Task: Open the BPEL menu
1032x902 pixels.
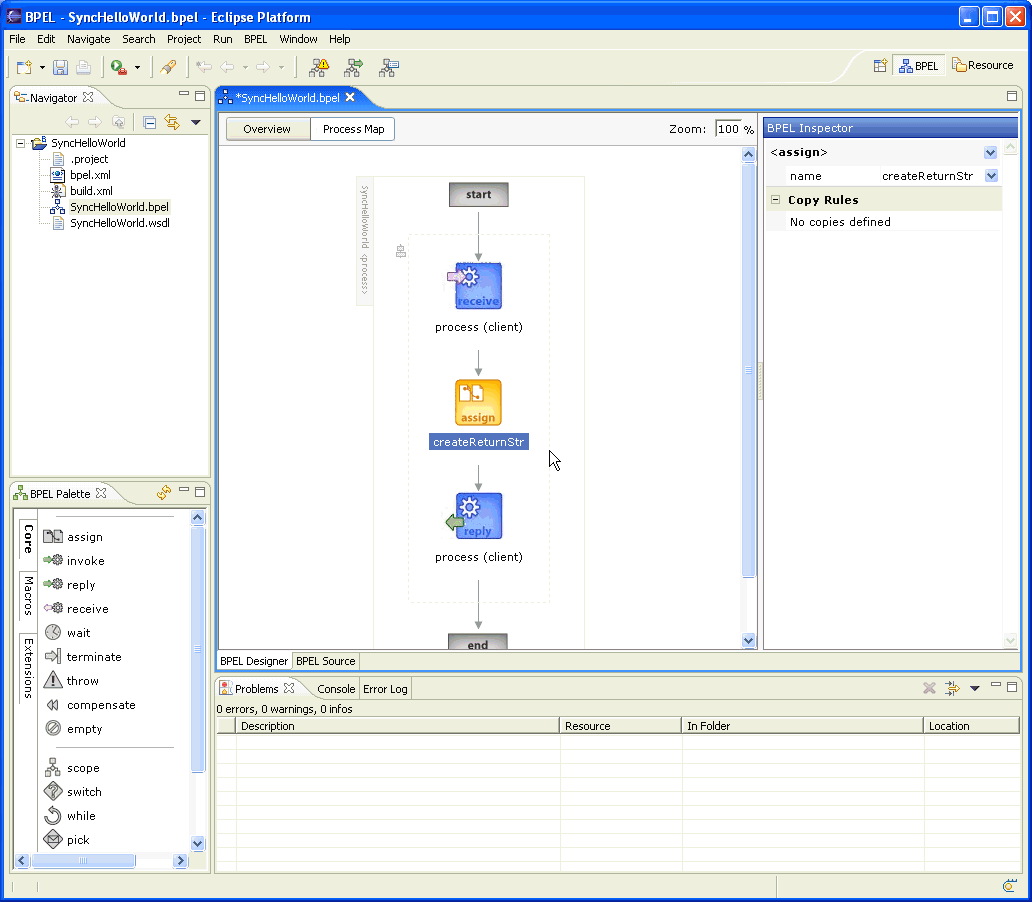Action: (255, 39)
